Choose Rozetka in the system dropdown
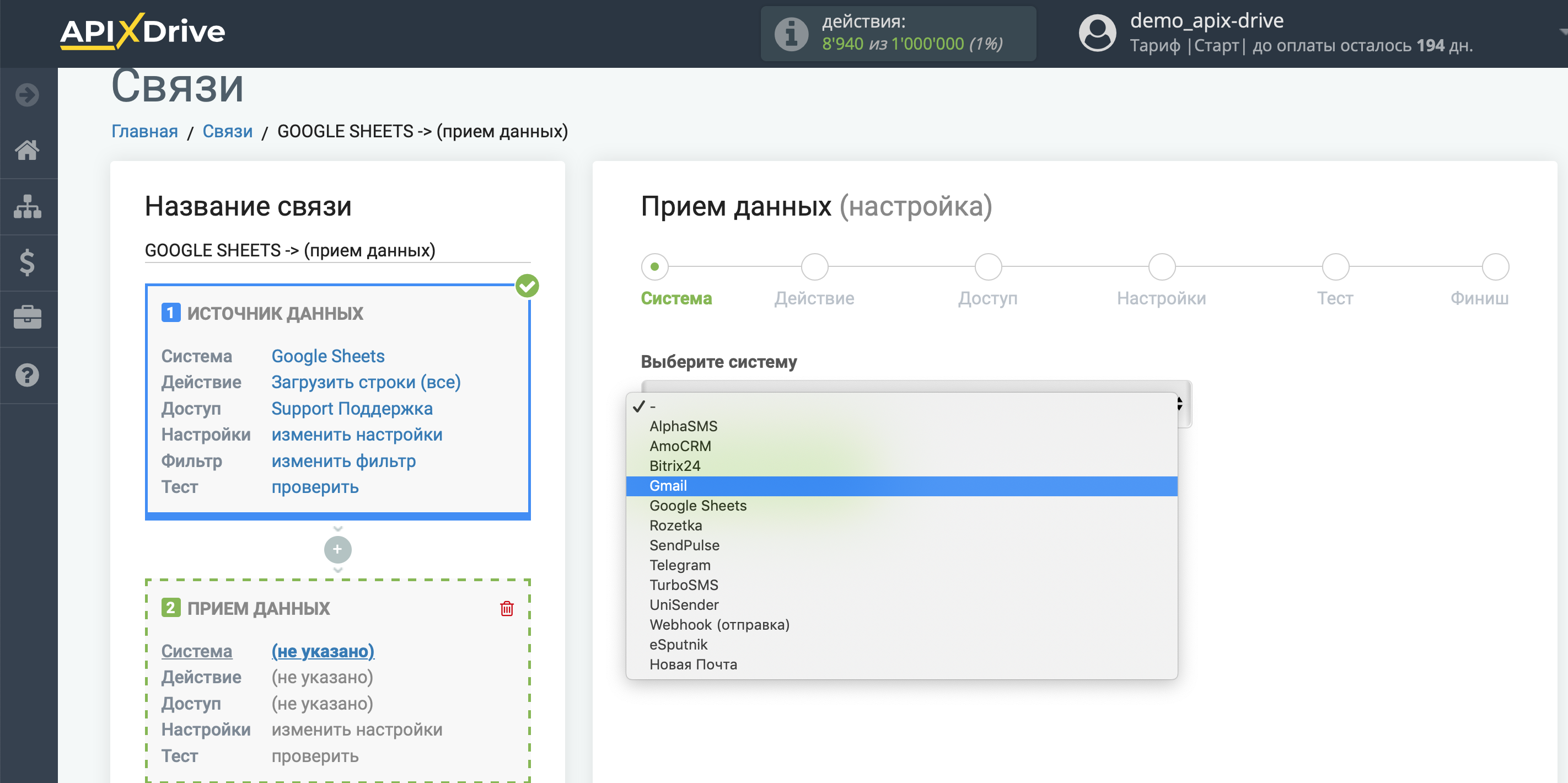Screen dimensions: 1568x783 click(901, 525)
